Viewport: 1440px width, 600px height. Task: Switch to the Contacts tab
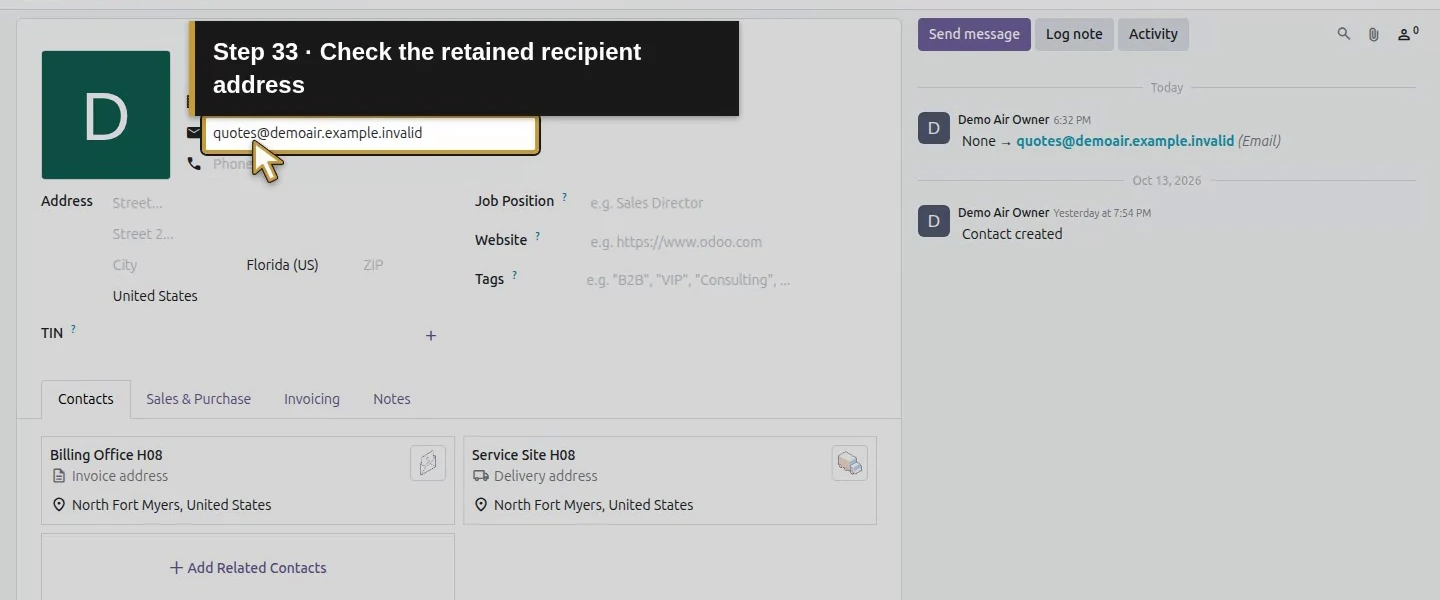pyautogui.click(x=86, y=399)
